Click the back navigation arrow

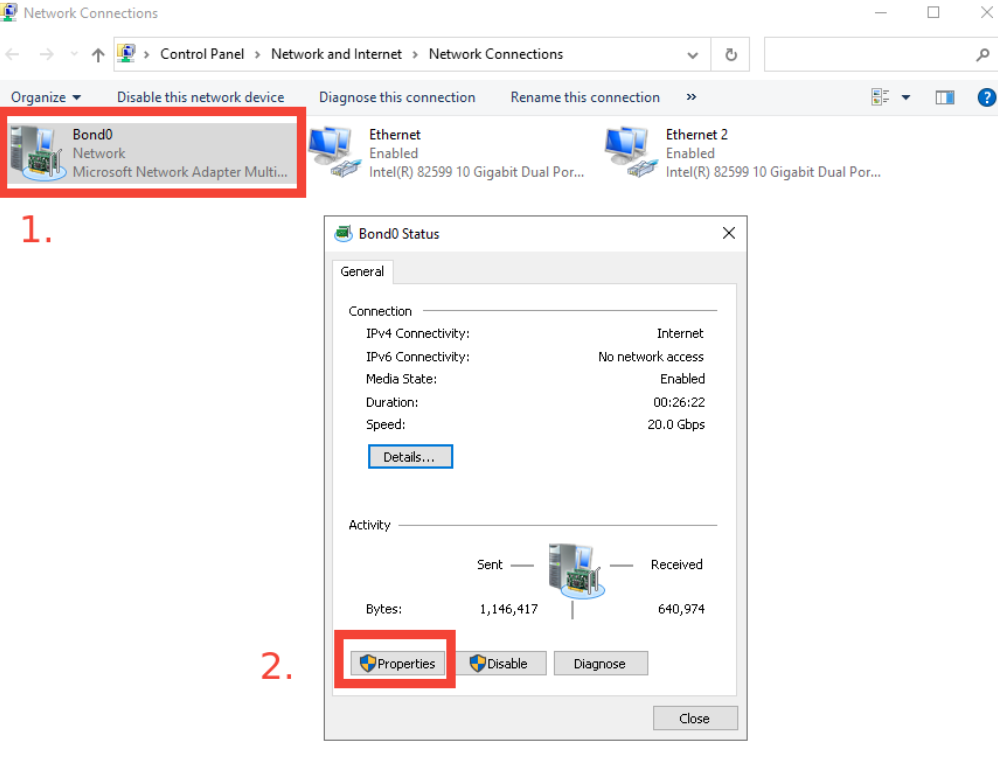tap(14, 55)
